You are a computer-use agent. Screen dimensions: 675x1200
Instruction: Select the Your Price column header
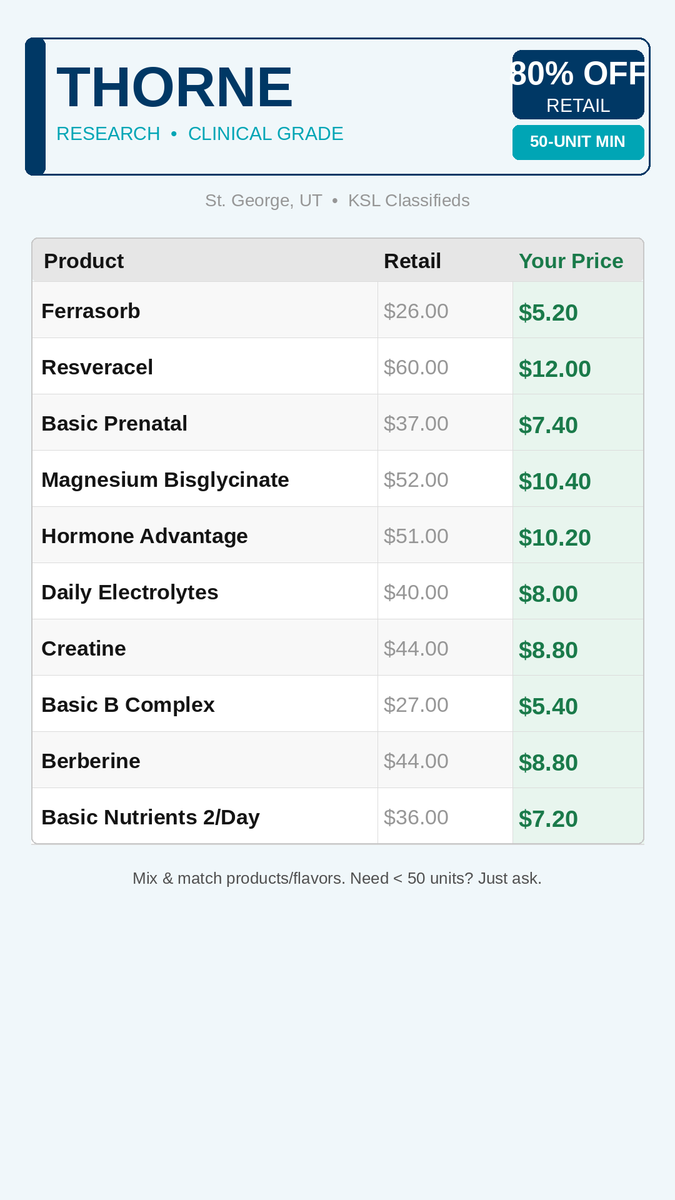[x=571, y=261]
